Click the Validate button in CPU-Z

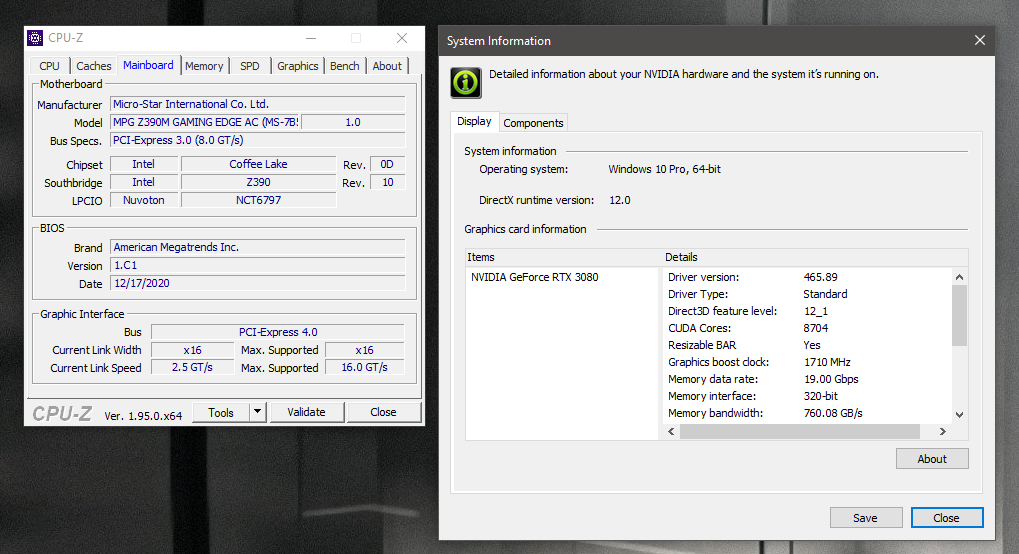(x=306, y=412)
